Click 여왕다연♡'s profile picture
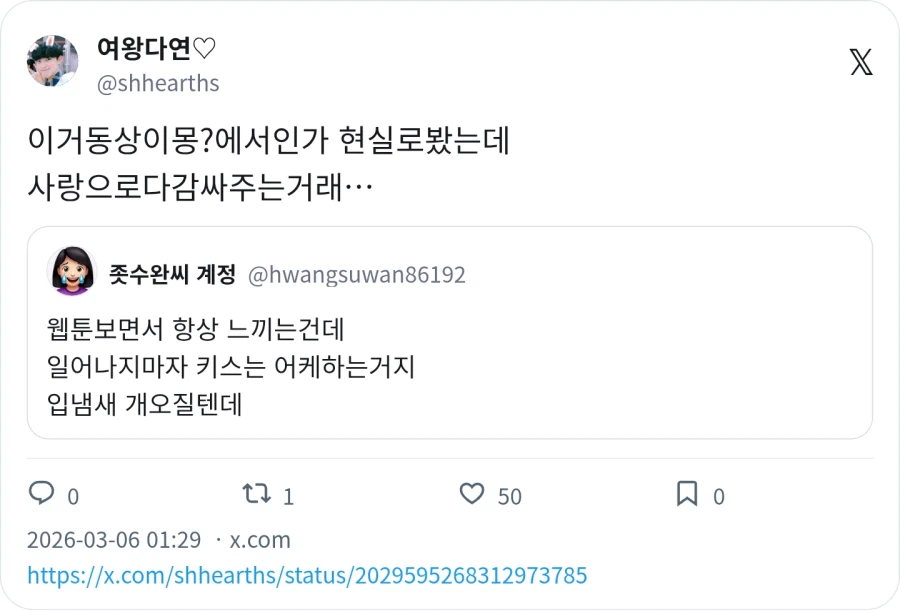The width and height of the screenshot is (900, 611). click(52, 62)
